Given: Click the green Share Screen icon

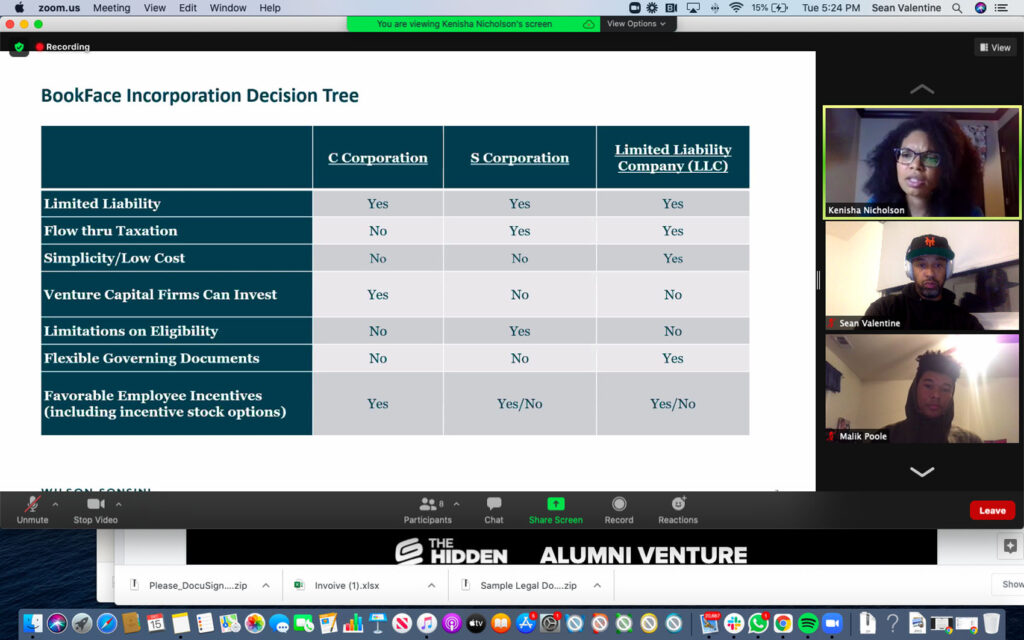Looking at the screenshot, I should [555, 505].
